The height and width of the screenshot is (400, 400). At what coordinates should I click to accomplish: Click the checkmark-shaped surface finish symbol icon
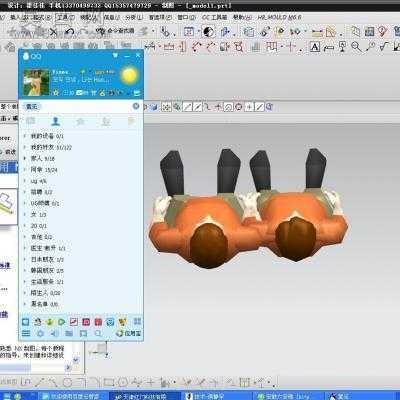[384, 46]
